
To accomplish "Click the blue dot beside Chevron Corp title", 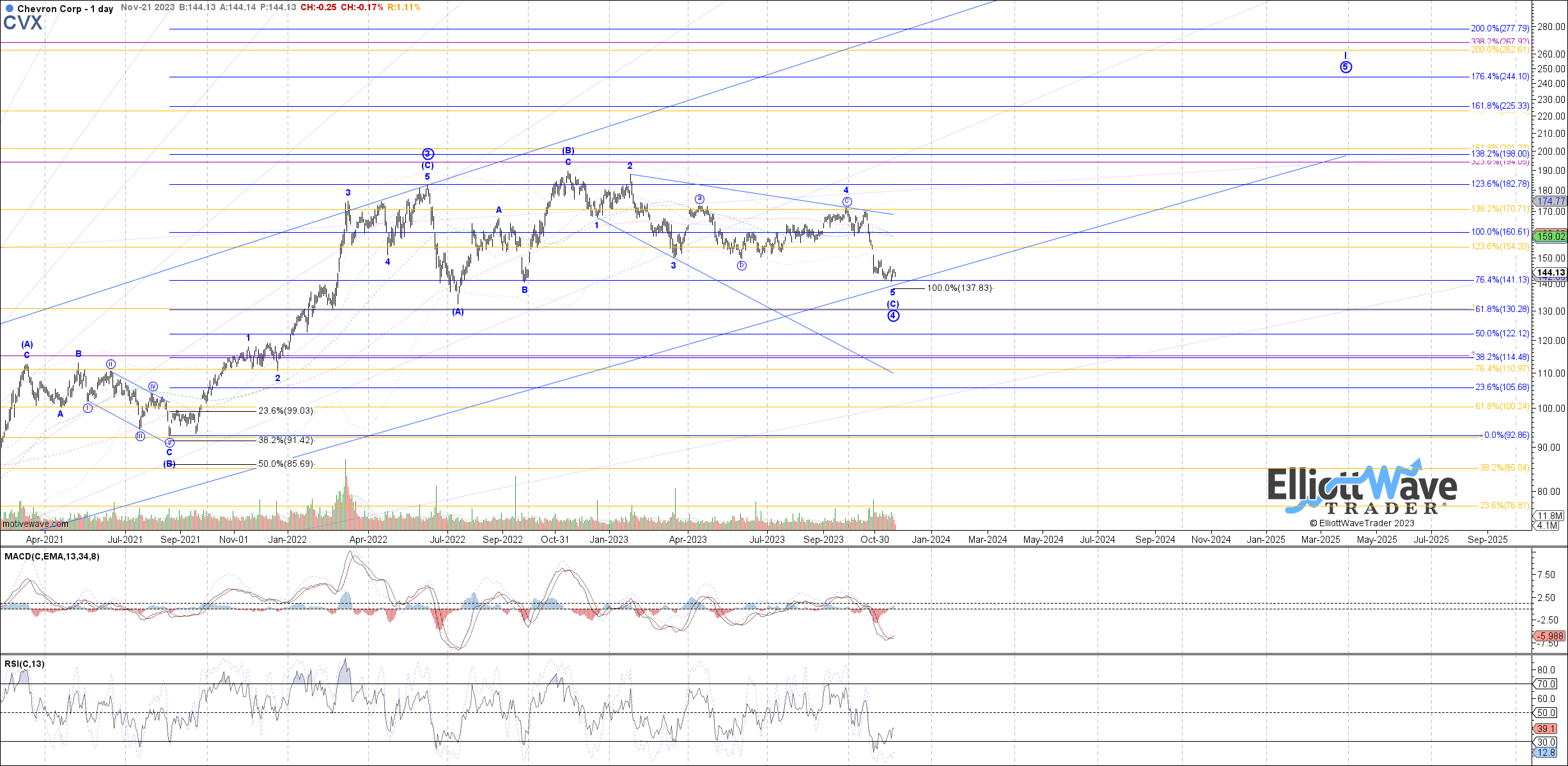I will 9,9.
